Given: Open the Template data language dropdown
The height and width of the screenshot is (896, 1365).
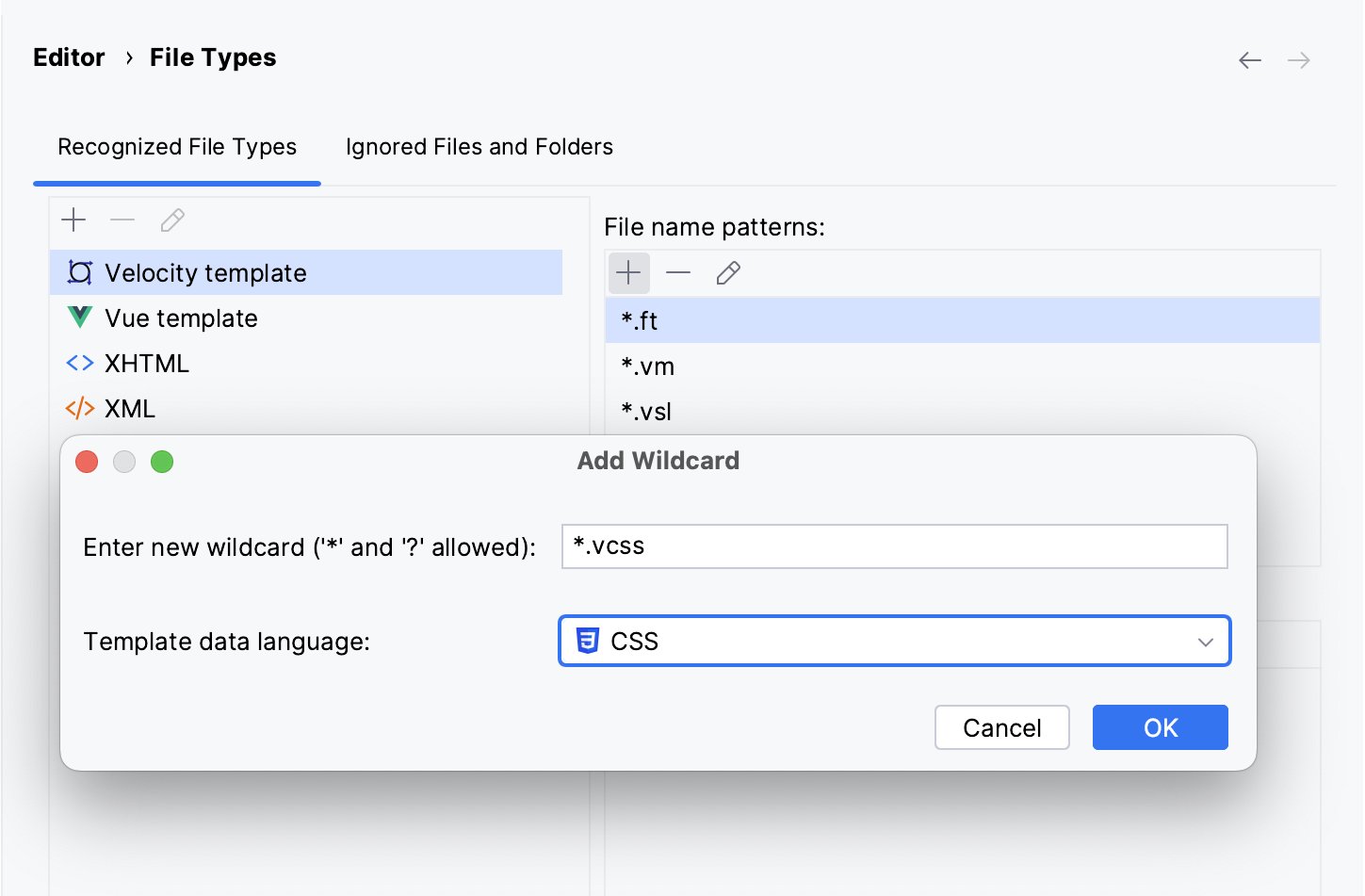Looking at the screenshot, I should click(895, 642).
